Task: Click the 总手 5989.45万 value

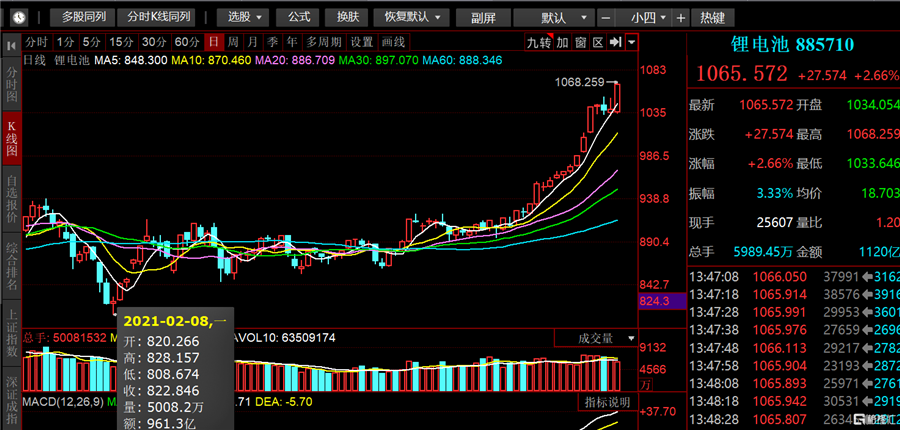Action: (762, 251)
